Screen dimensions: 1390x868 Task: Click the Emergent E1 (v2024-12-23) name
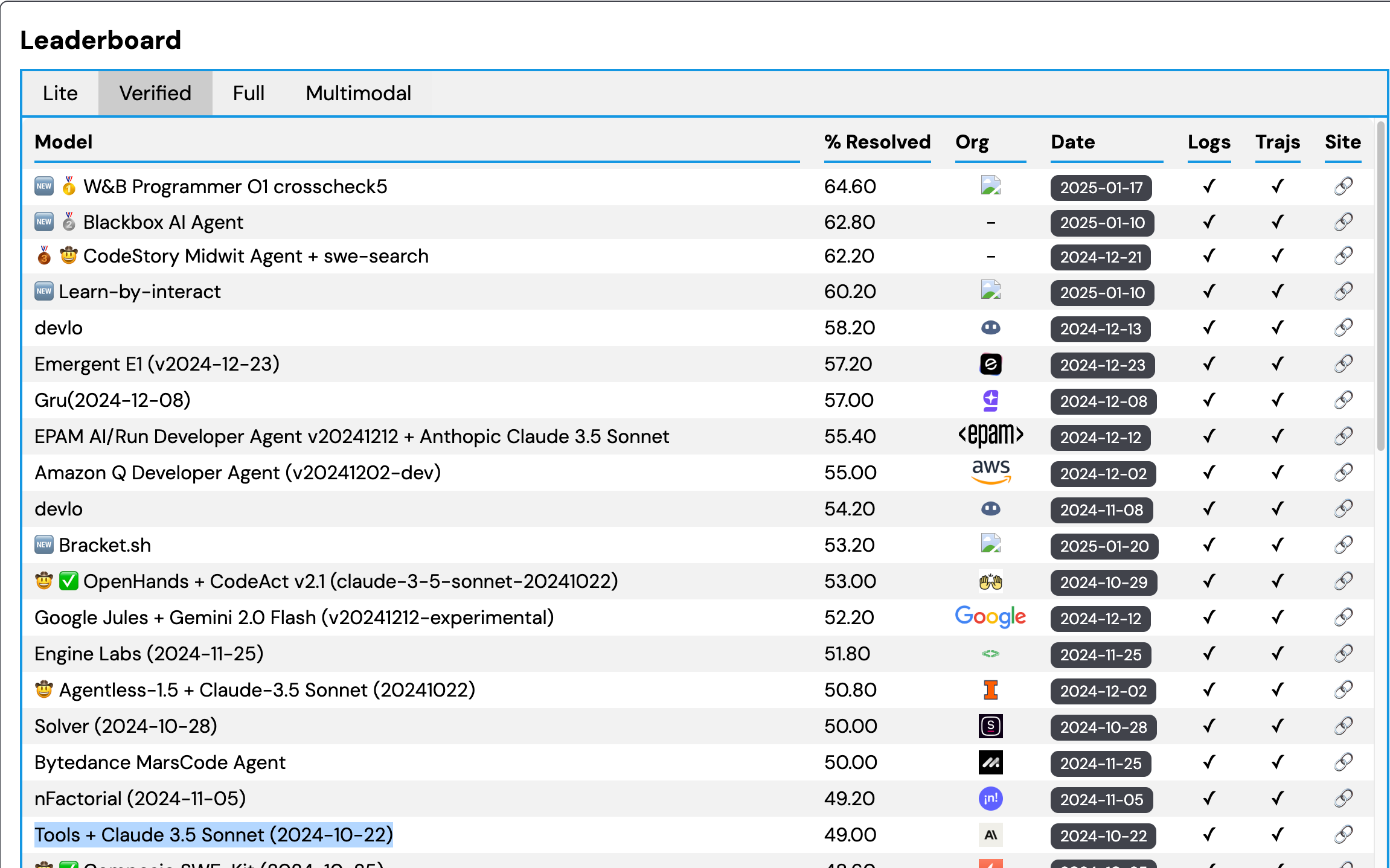[x=157, y=364]
